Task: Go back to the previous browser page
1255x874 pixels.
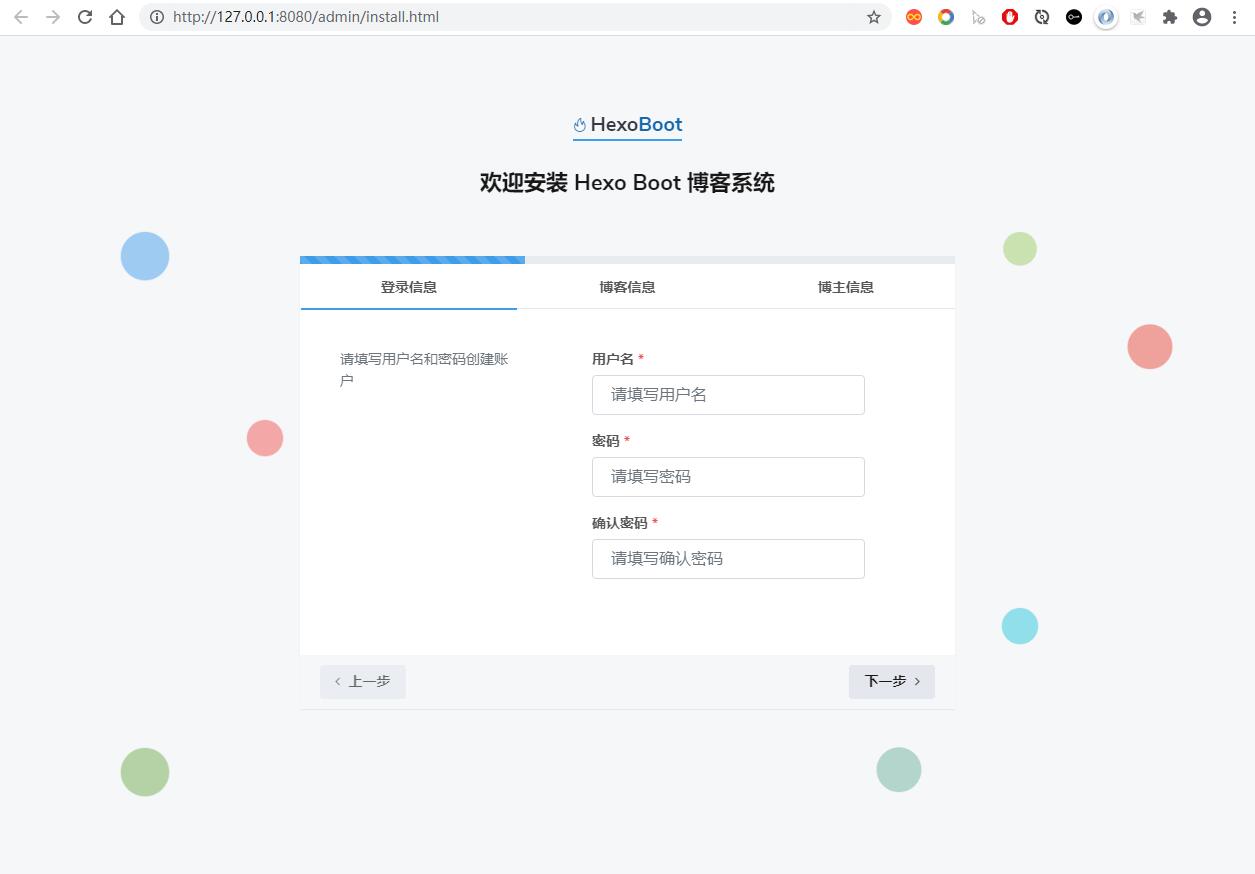Action: 21,17
